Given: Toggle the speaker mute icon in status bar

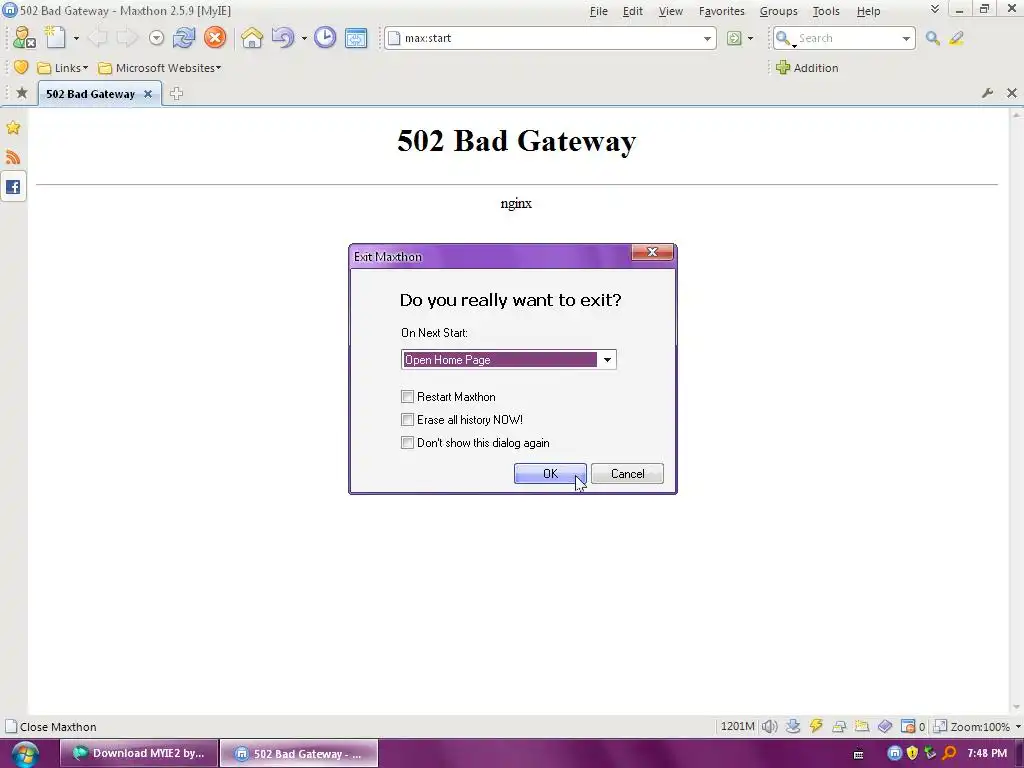Looking at the screenshot, I should tap(770, 726).
